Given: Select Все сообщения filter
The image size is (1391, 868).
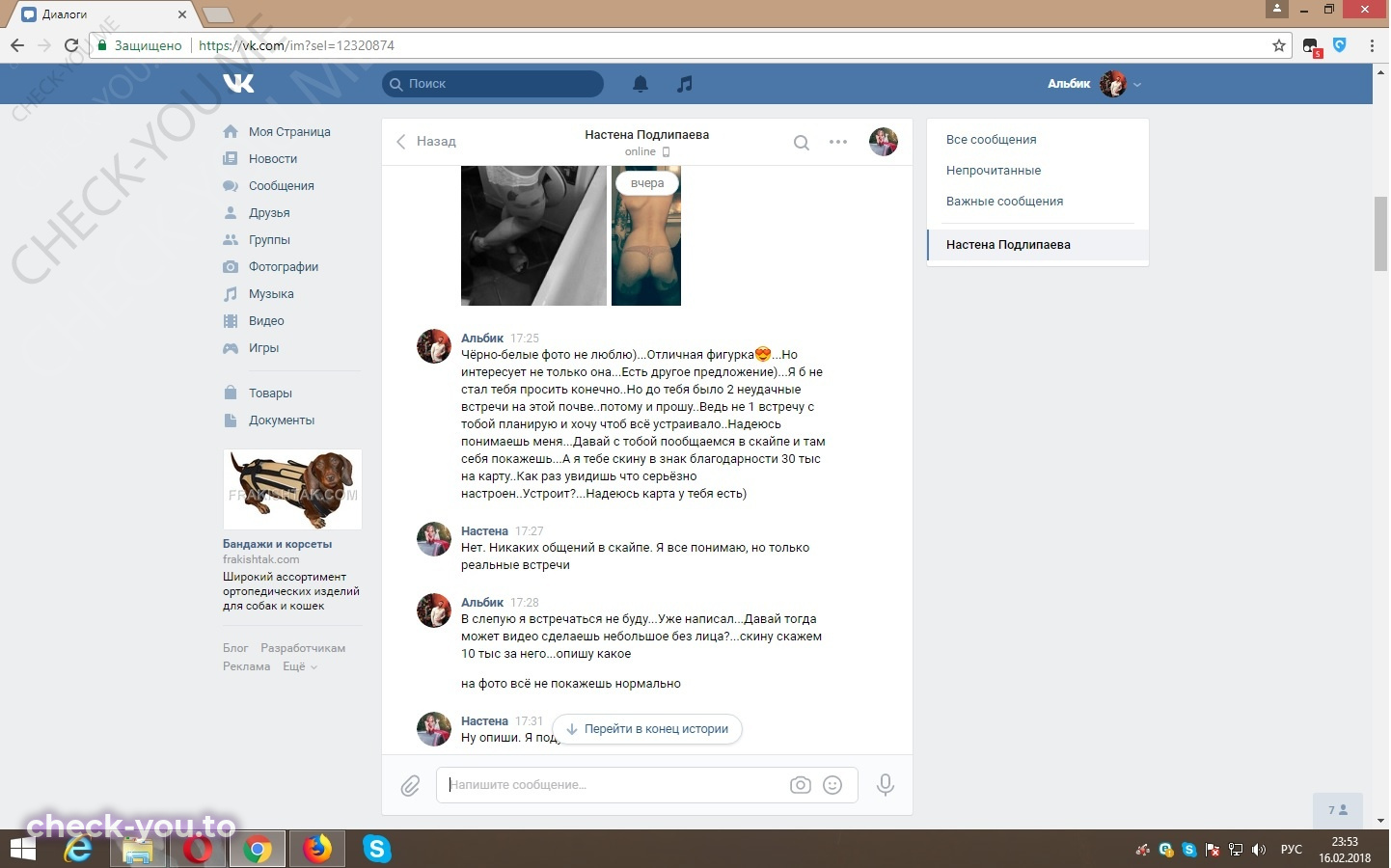Looking at the screenshot, I should pos(1038,140).
